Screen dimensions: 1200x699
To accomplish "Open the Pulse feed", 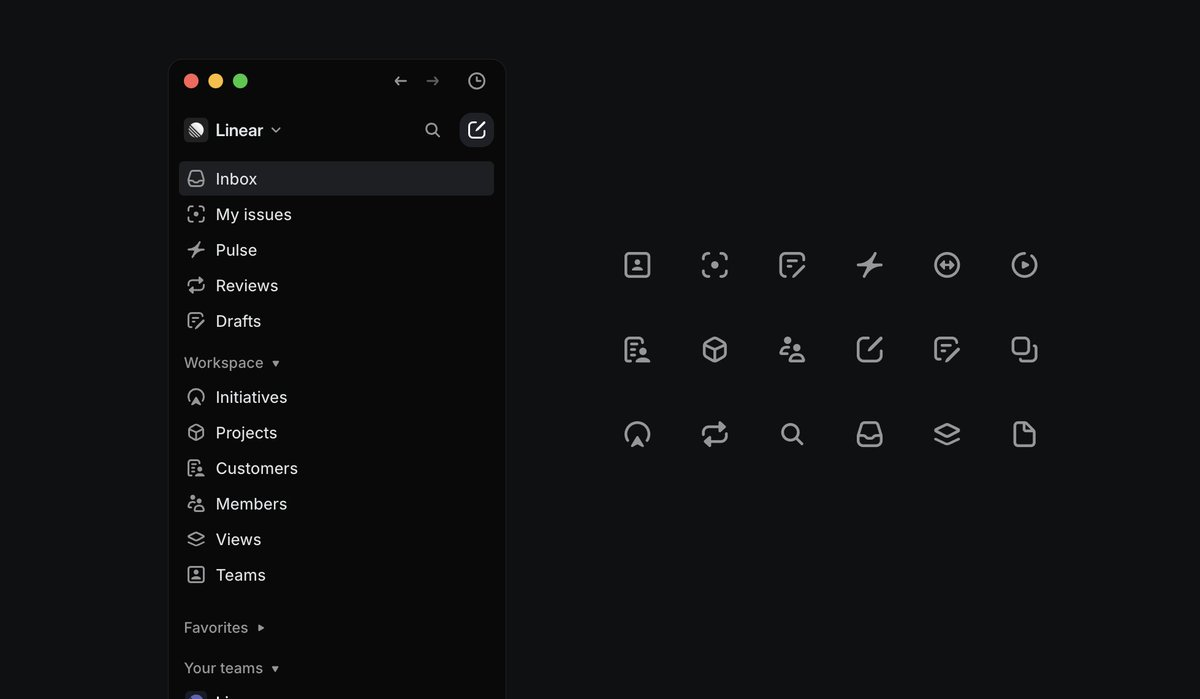I will 336,250.
